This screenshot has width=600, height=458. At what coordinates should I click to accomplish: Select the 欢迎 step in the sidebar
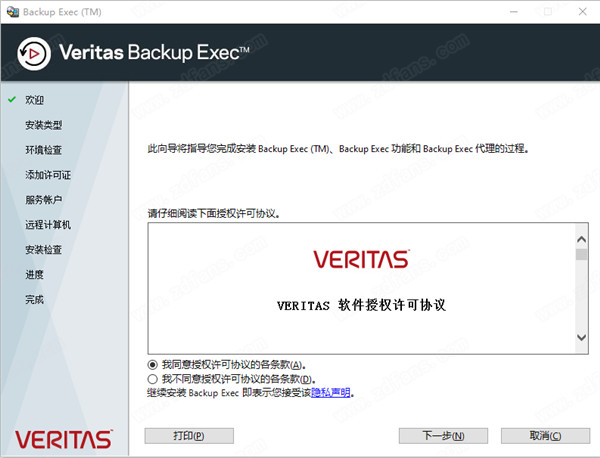click(34, 100)
